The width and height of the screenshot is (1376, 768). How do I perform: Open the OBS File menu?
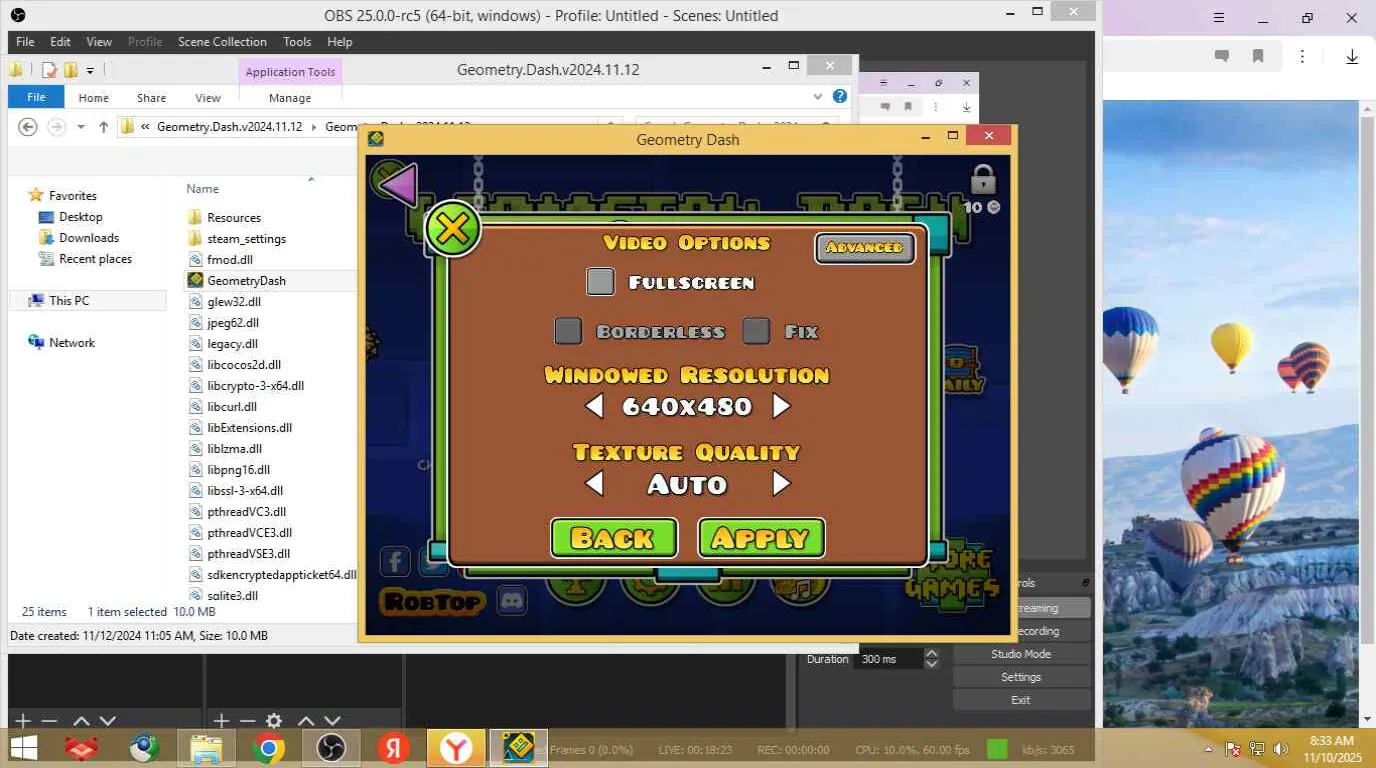tap(25, 42)
